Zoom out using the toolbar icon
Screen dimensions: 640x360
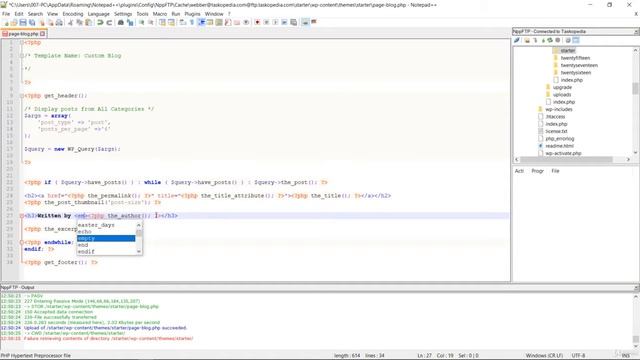tap(151, 22)
